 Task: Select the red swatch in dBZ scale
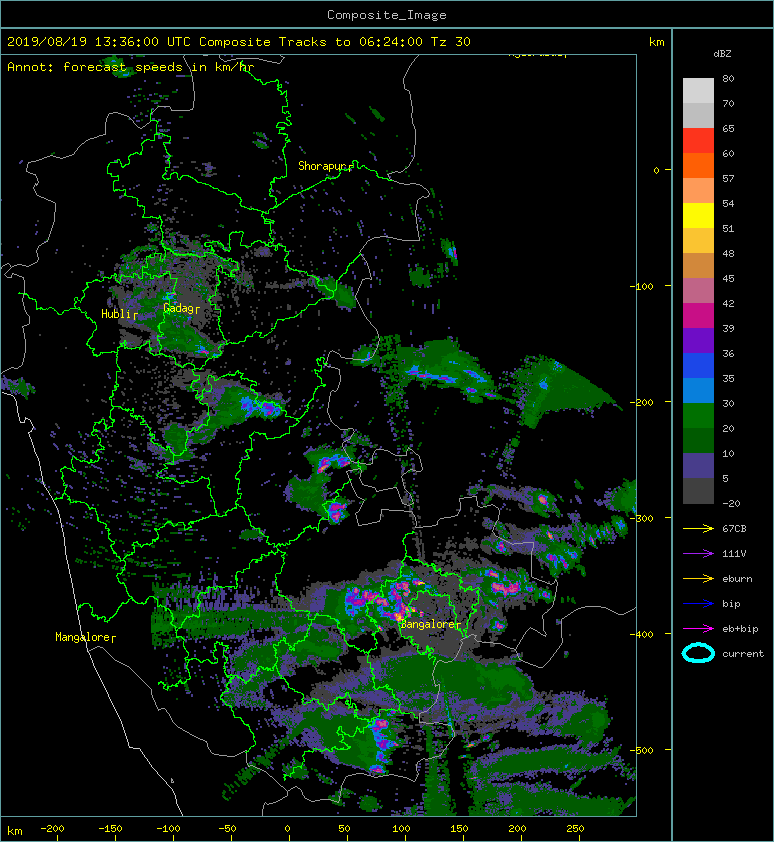(698, 141)
